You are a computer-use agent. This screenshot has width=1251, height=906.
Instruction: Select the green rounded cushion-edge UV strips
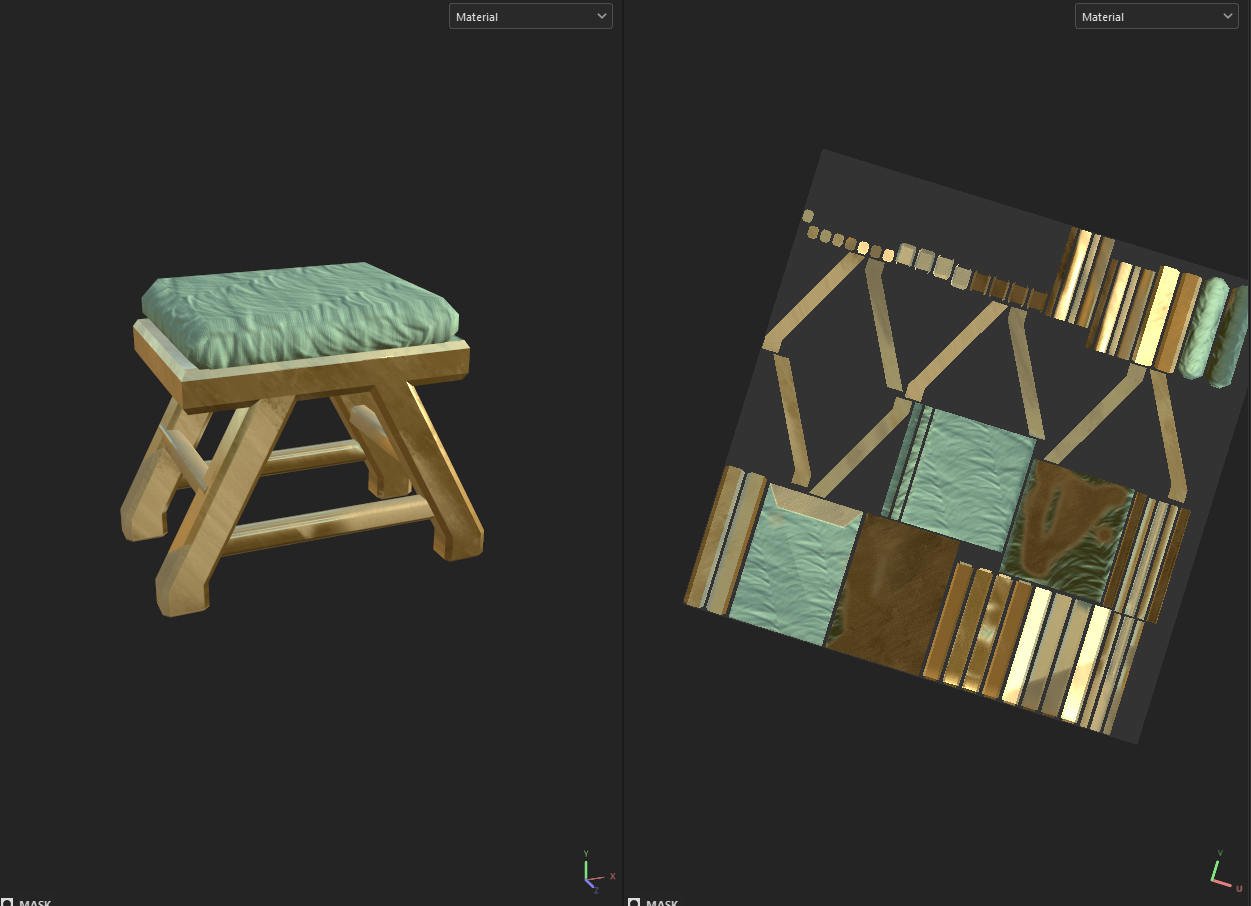[x=1212, y=331]
